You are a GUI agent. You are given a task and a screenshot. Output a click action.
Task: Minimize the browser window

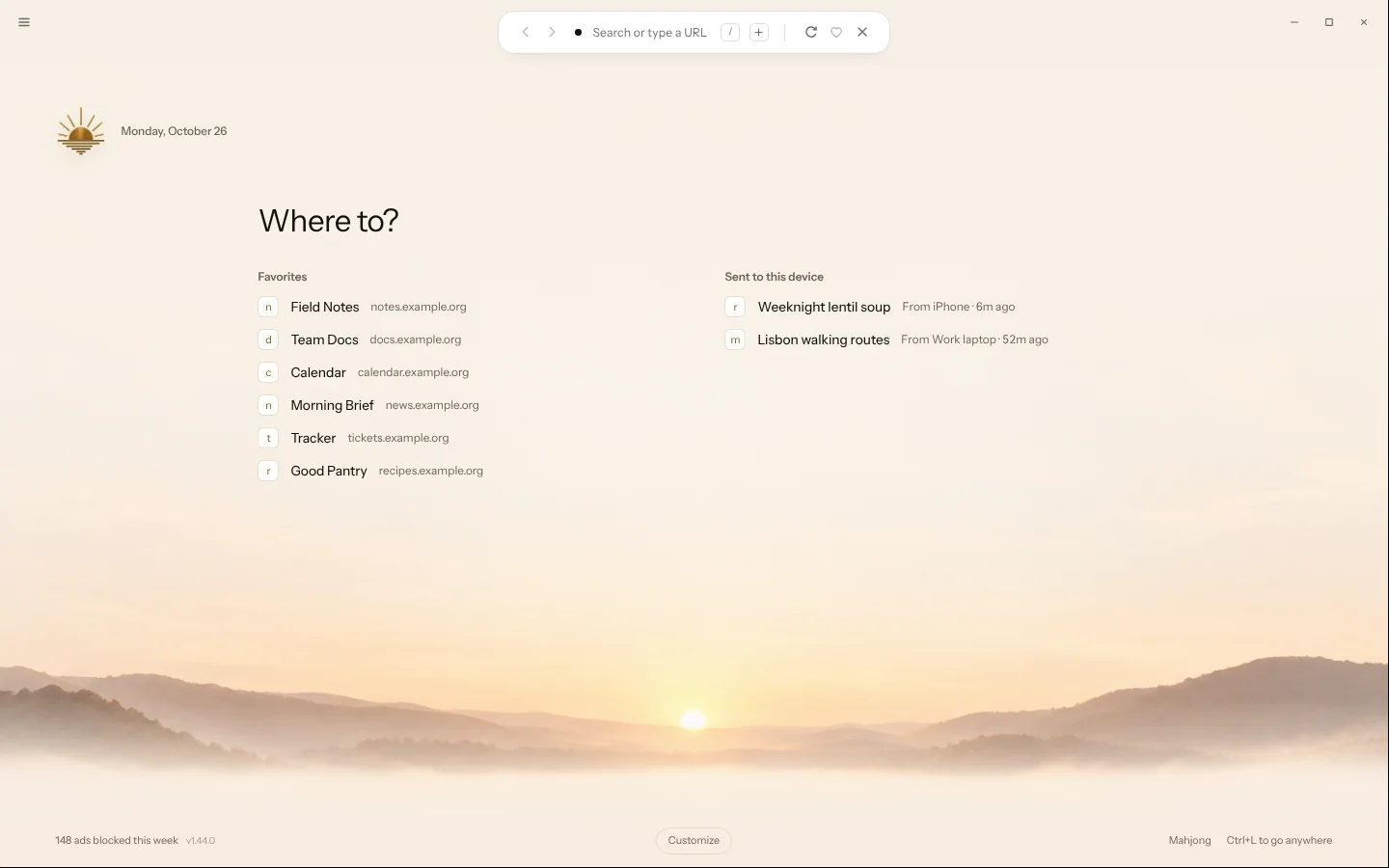(1294, 22)
